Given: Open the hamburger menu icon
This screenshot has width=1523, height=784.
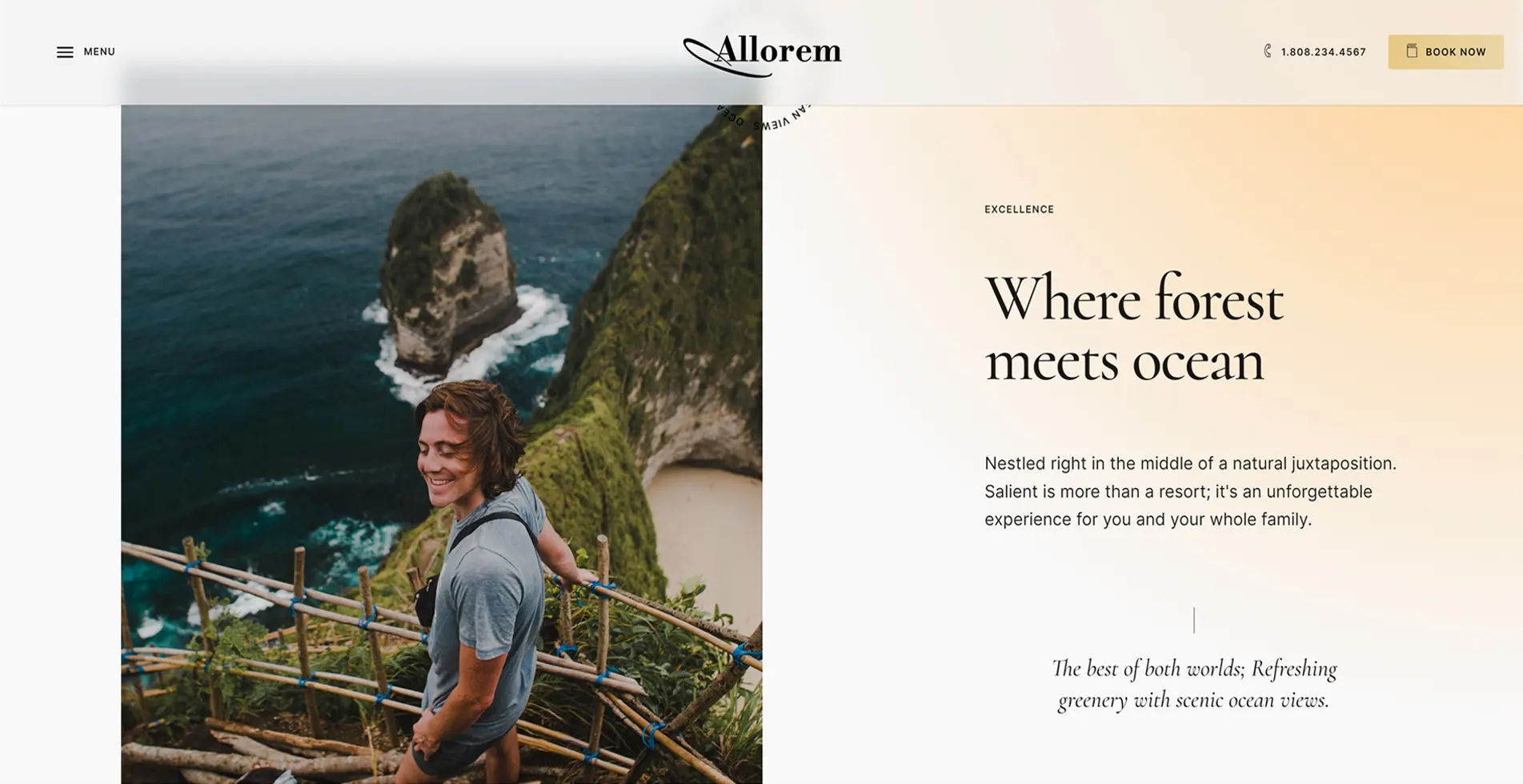Looking at the screenshot, I should point(65,52).
